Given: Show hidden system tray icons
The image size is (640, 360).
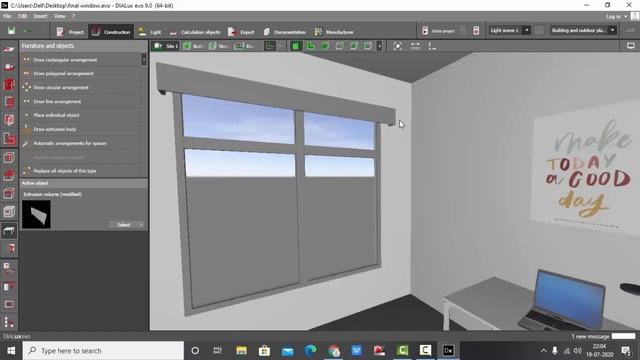Looking at the screenshot, I should tap(543, 351).
